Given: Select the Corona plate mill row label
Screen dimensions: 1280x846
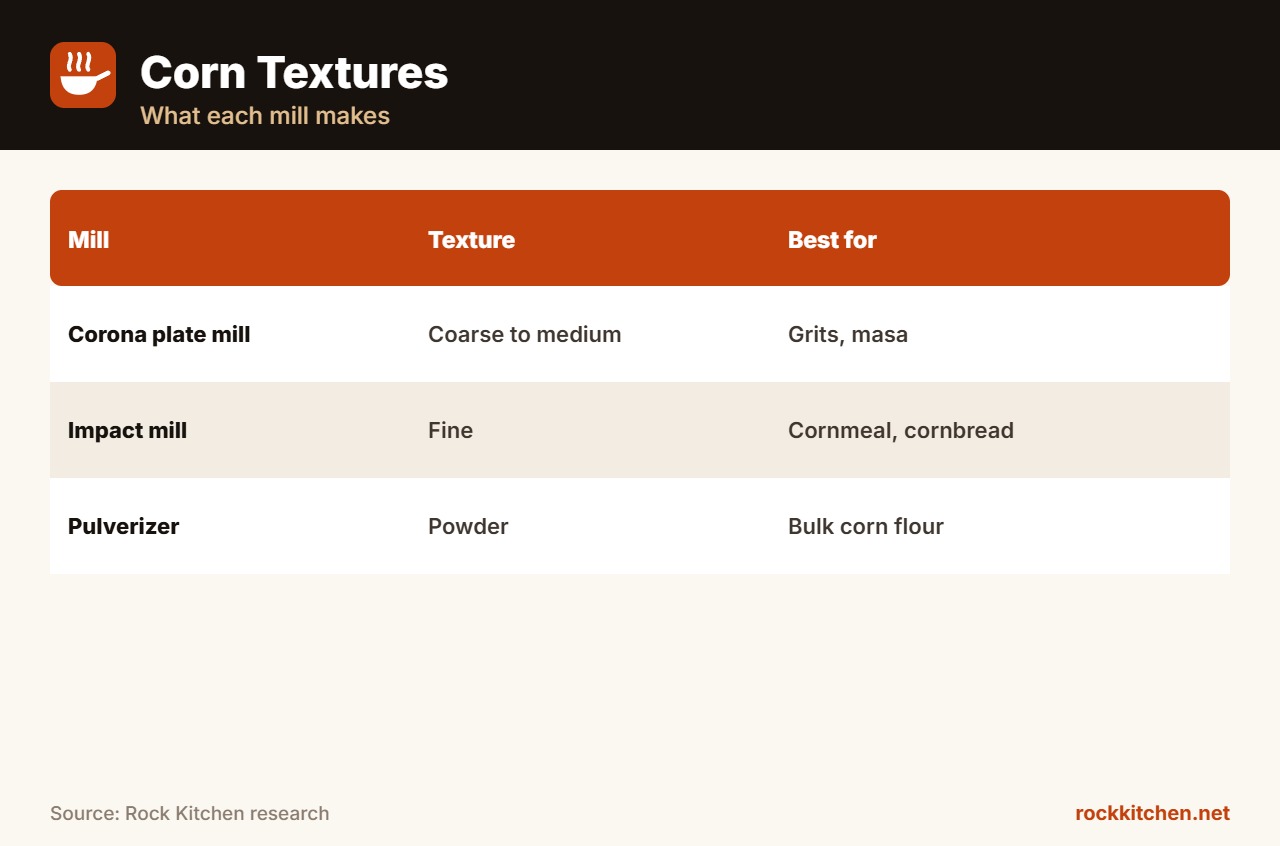Looking at the screenshot, I should (x=159, y=335).
